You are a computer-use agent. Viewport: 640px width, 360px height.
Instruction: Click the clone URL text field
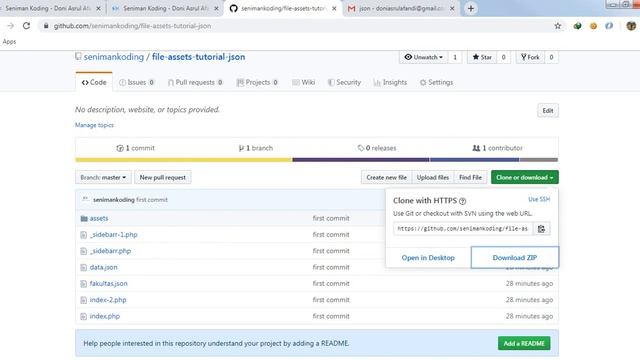pos(463,229)
